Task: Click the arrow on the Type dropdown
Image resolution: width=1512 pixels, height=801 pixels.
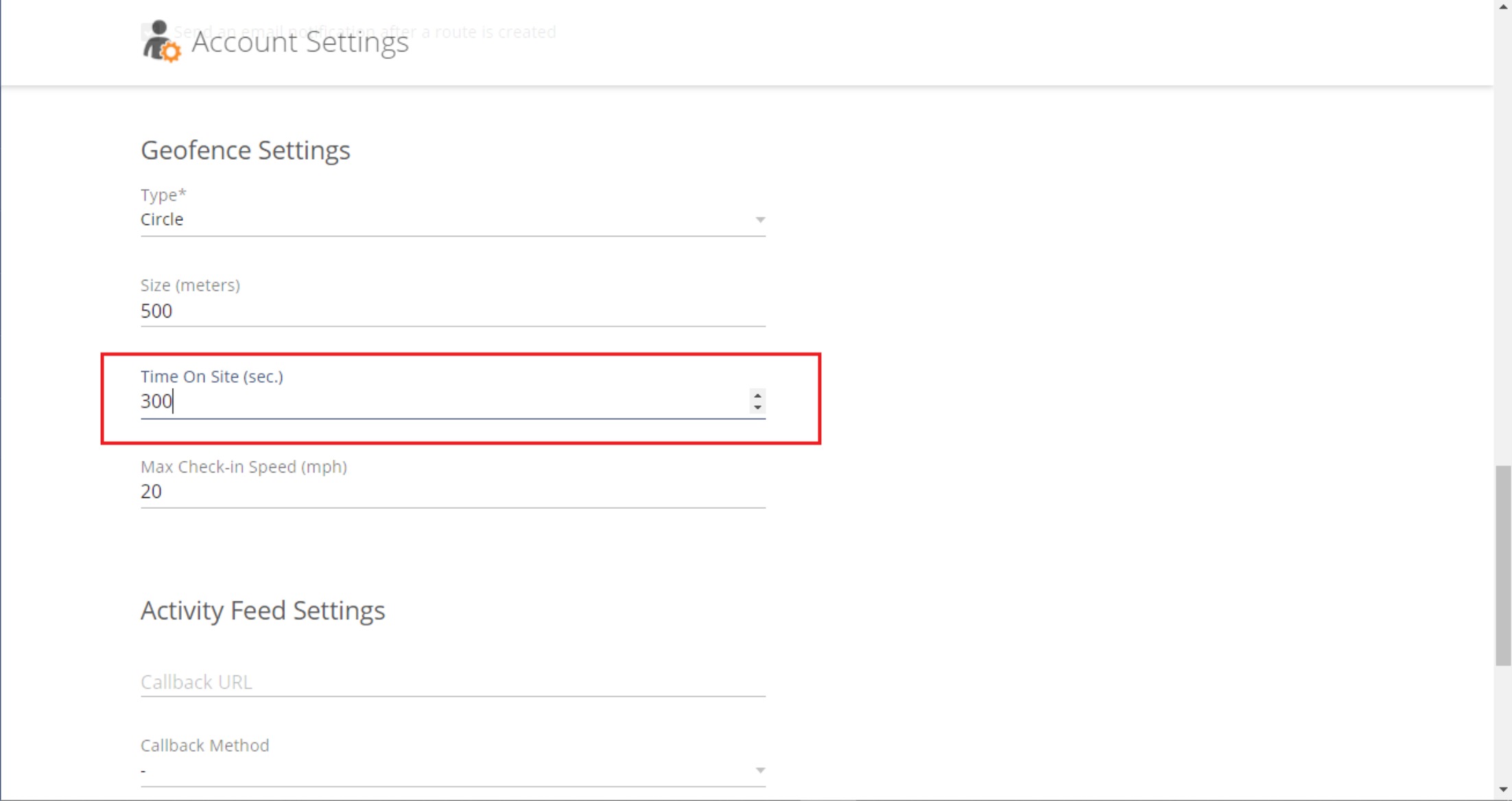Action: [760, 220]
